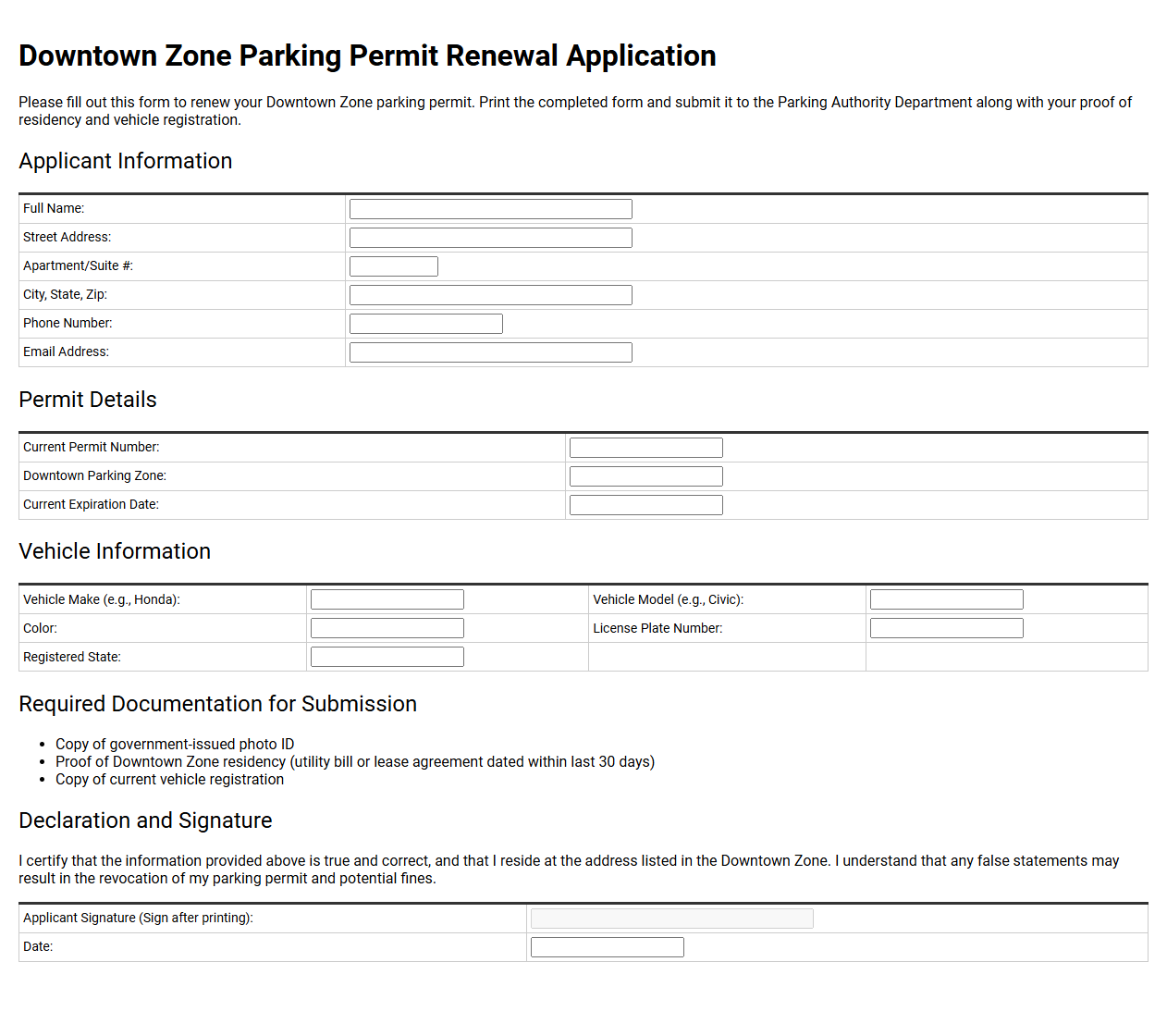Click the Email Address: label
Viewport: 1167px width, 1036px height.
click(67, 352)
